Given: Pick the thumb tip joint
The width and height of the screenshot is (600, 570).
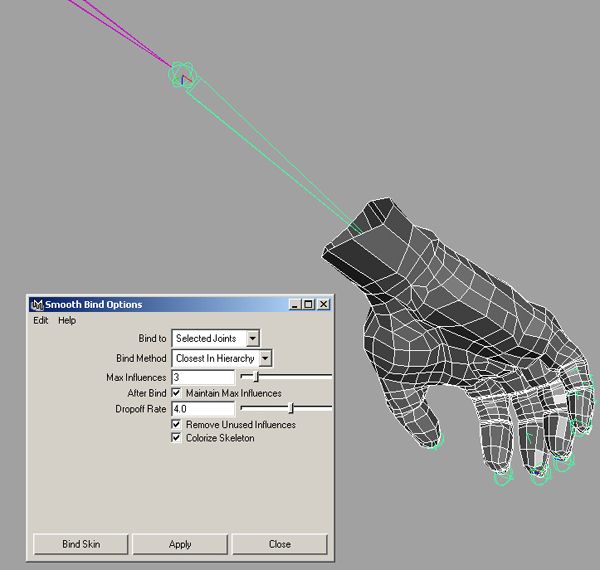Looking at the screenshot, I should pos(432,442).
